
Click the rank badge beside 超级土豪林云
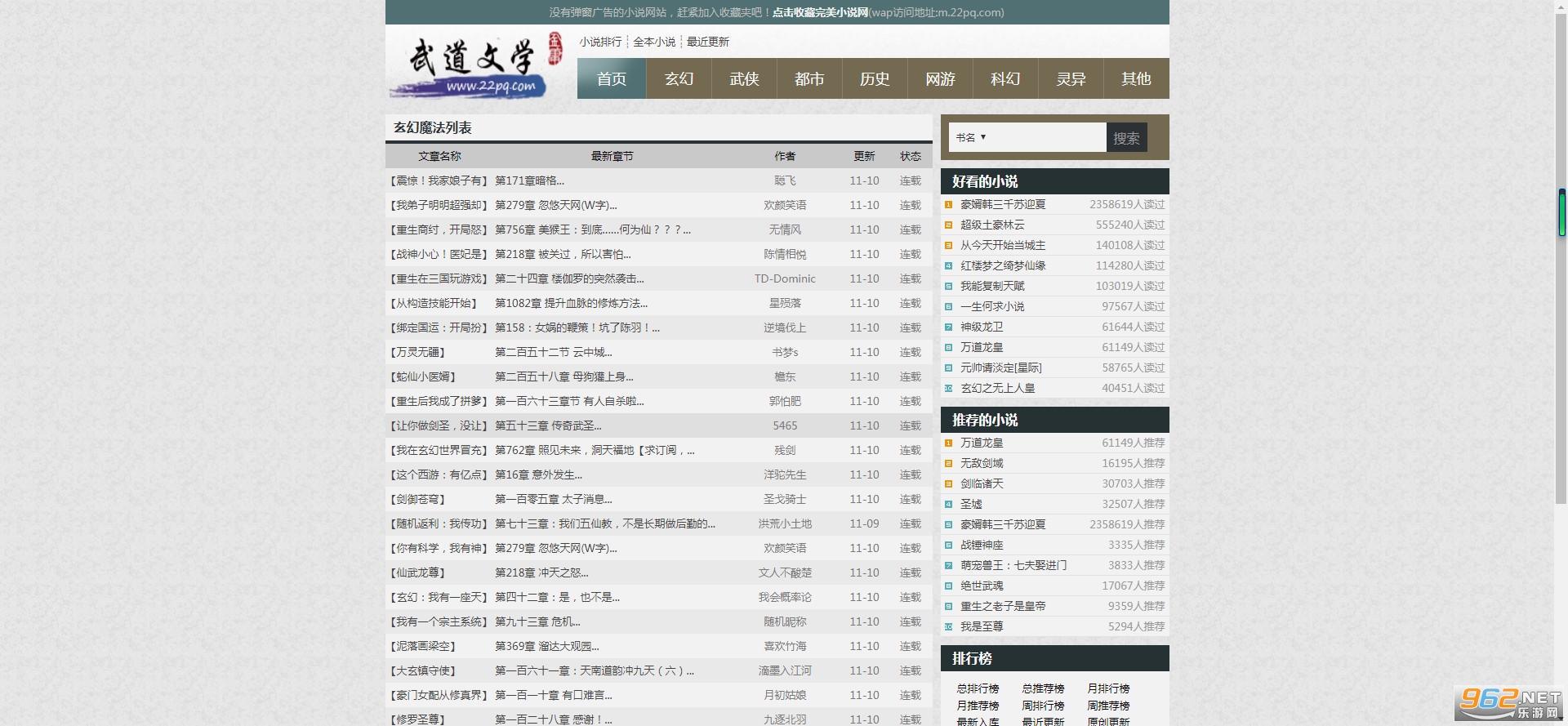pyautogui.click(x=948, y=225)
